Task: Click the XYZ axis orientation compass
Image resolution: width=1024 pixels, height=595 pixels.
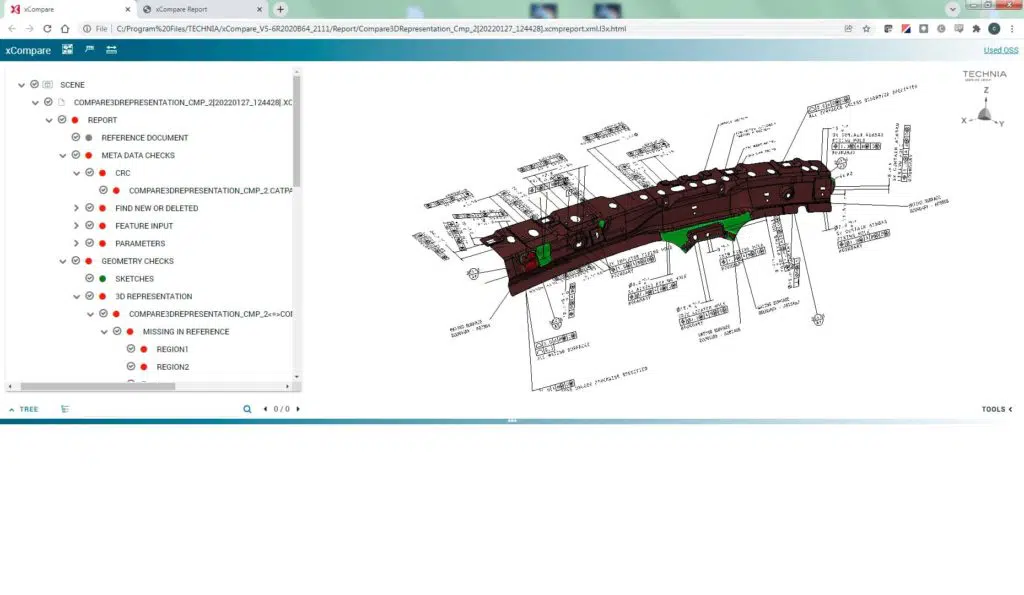Action: [x=984, y=106]
